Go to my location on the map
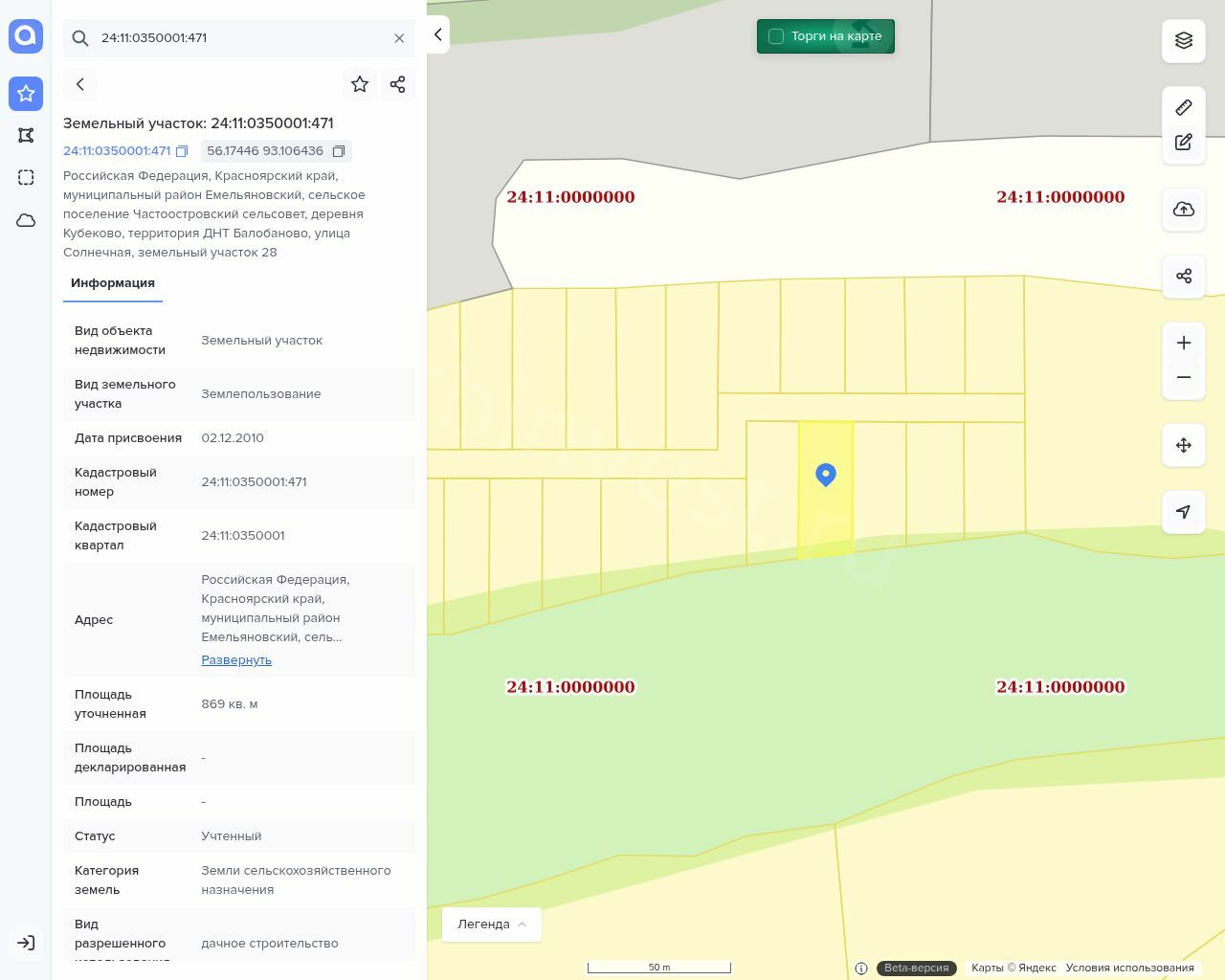 (x=1183, y=512)
